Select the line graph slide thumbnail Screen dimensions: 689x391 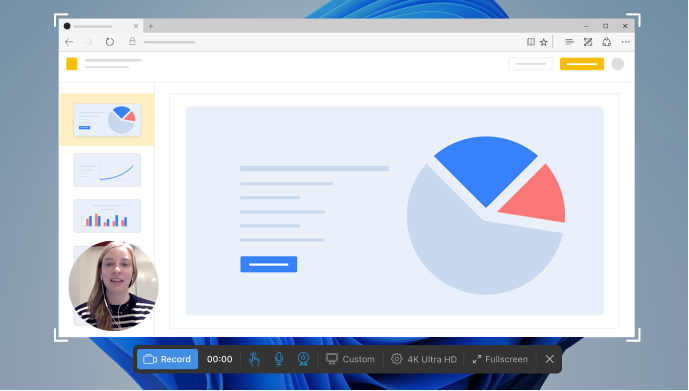107,170
